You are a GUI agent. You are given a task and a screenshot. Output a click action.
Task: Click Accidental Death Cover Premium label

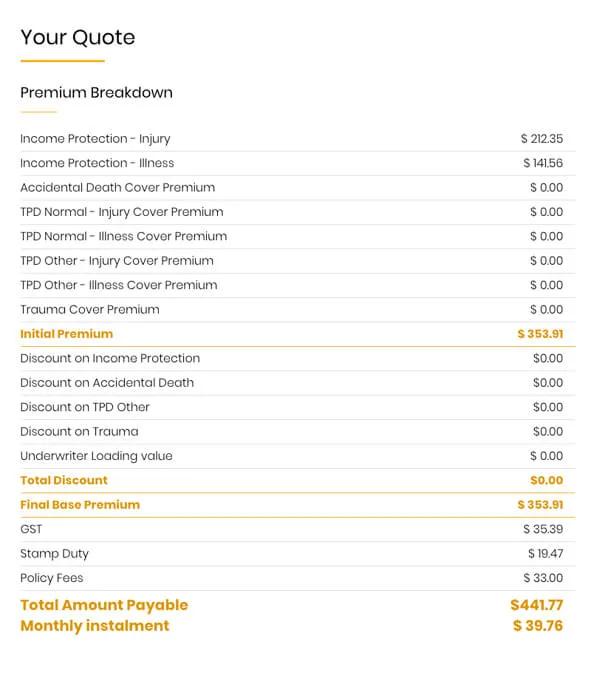pyautogui.click(x=117, y=188)
